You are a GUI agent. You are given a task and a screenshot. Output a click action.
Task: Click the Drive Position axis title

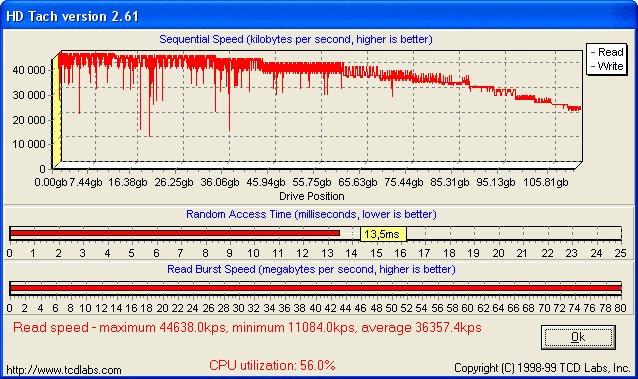[312, 196]
